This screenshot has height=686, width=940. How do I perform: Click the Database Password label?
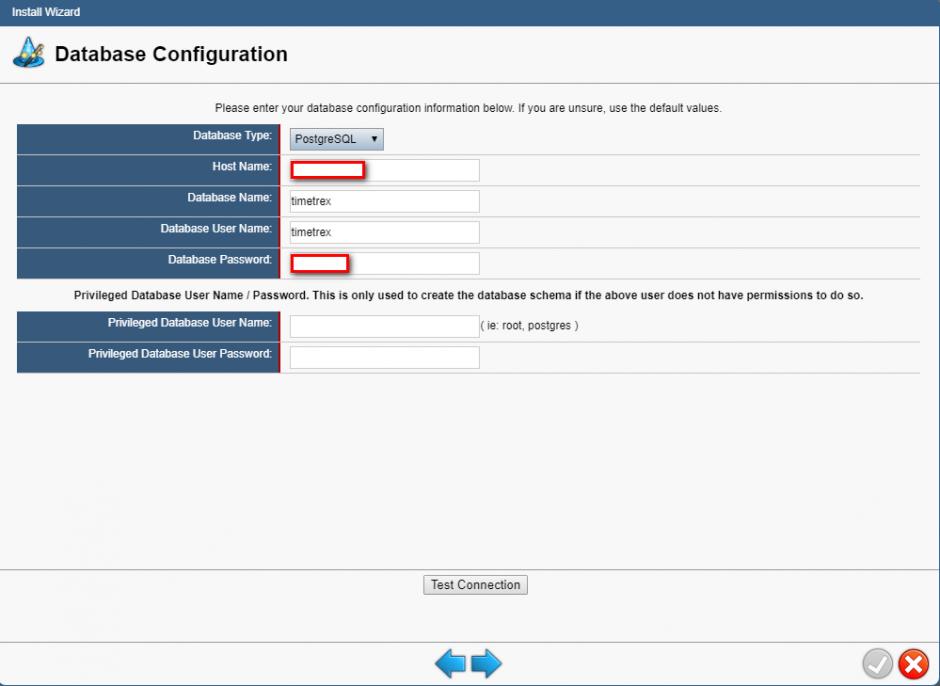(219, 260)
